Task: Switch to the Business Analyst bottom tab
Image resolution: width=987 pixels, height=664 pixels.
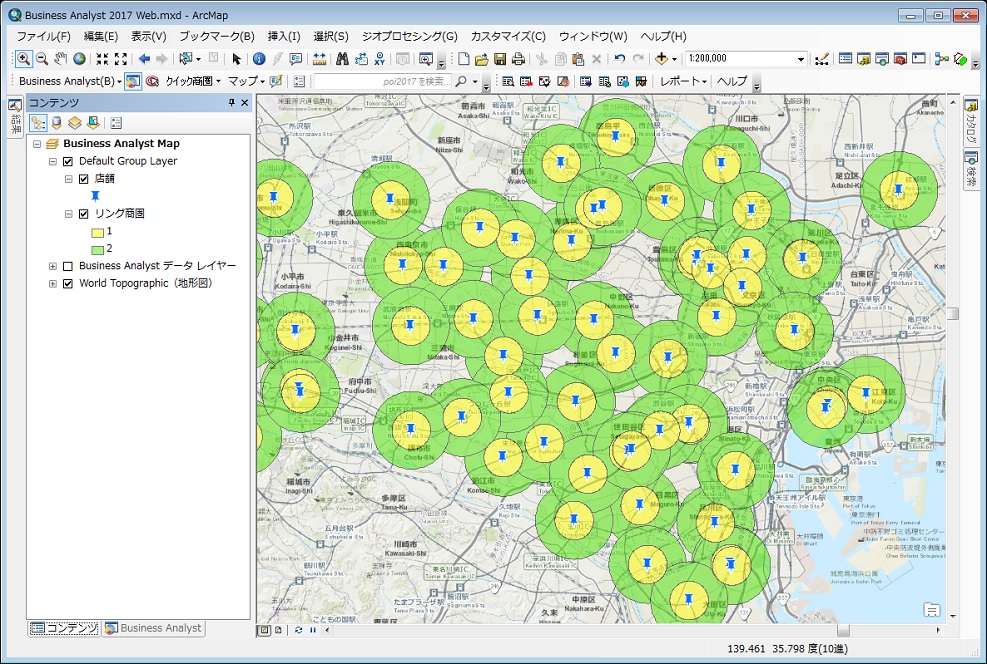Action: (154, 628)
